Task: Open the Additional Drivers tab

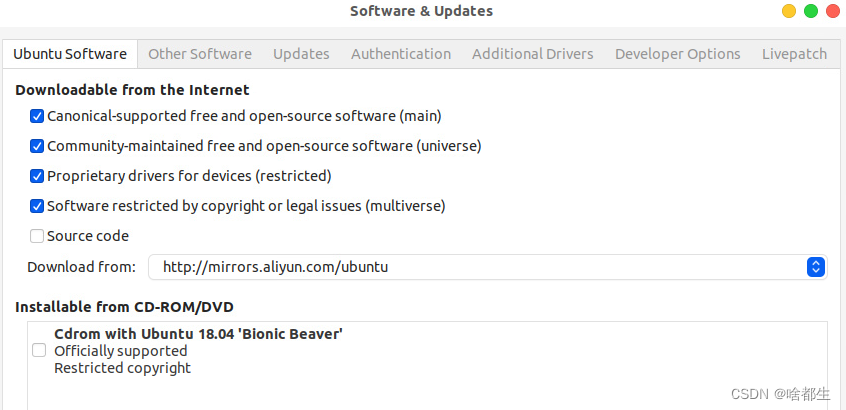Action: click(533, 54)
